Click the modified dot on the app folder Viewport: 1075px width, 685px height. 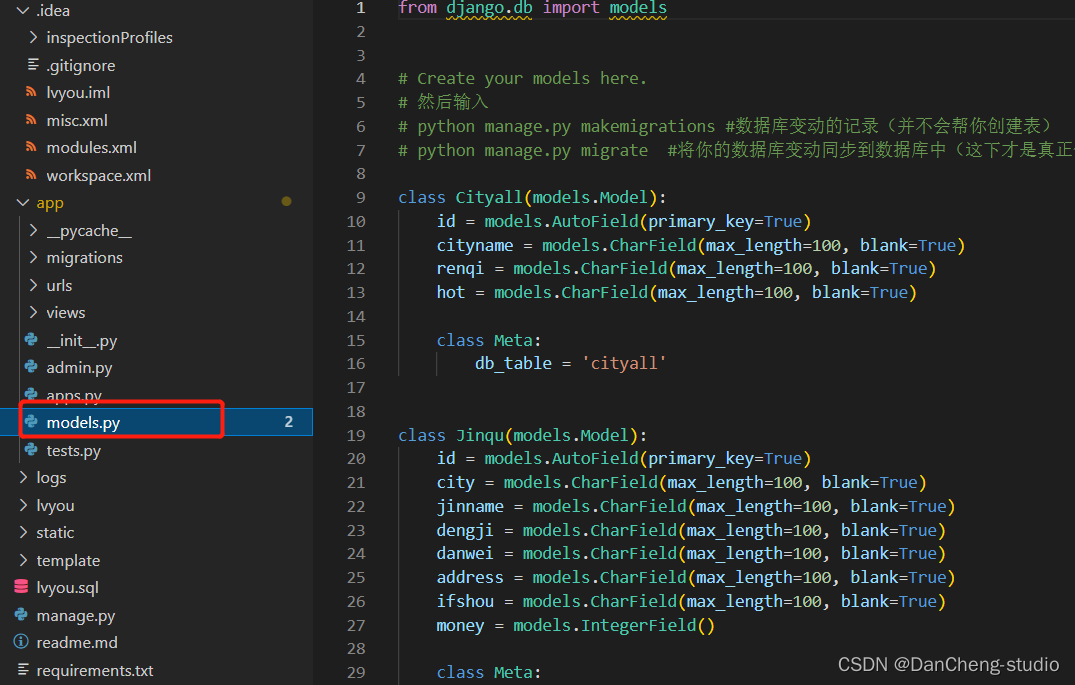click(287, 201)
